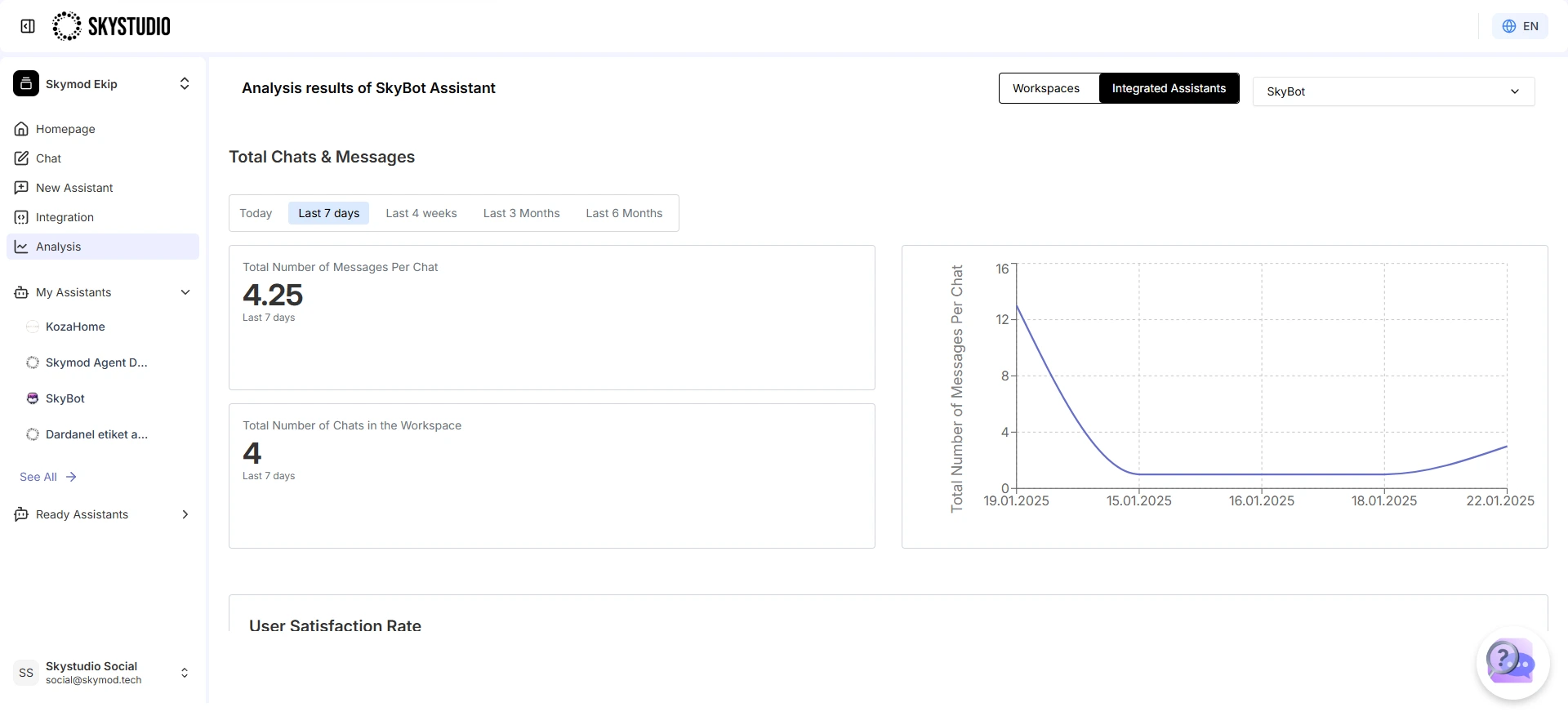Click the KozaHome avatar icon
Viewport: 1568px width, 716px height.
[x=33, y=327]
